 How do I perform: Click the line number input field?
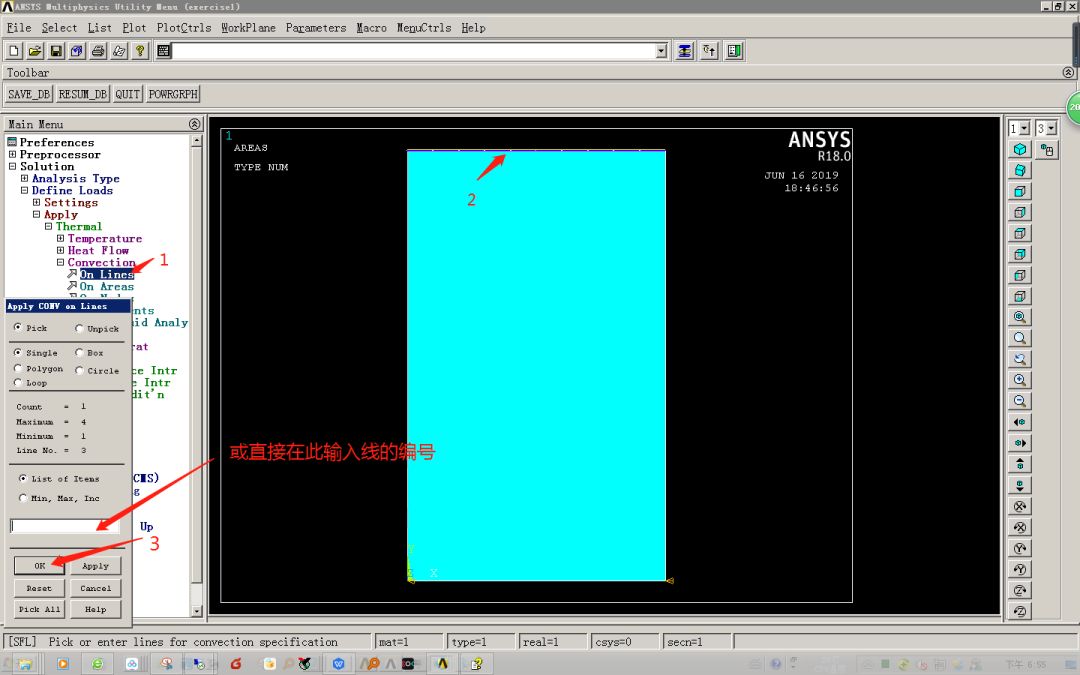[x=60, y=525]
